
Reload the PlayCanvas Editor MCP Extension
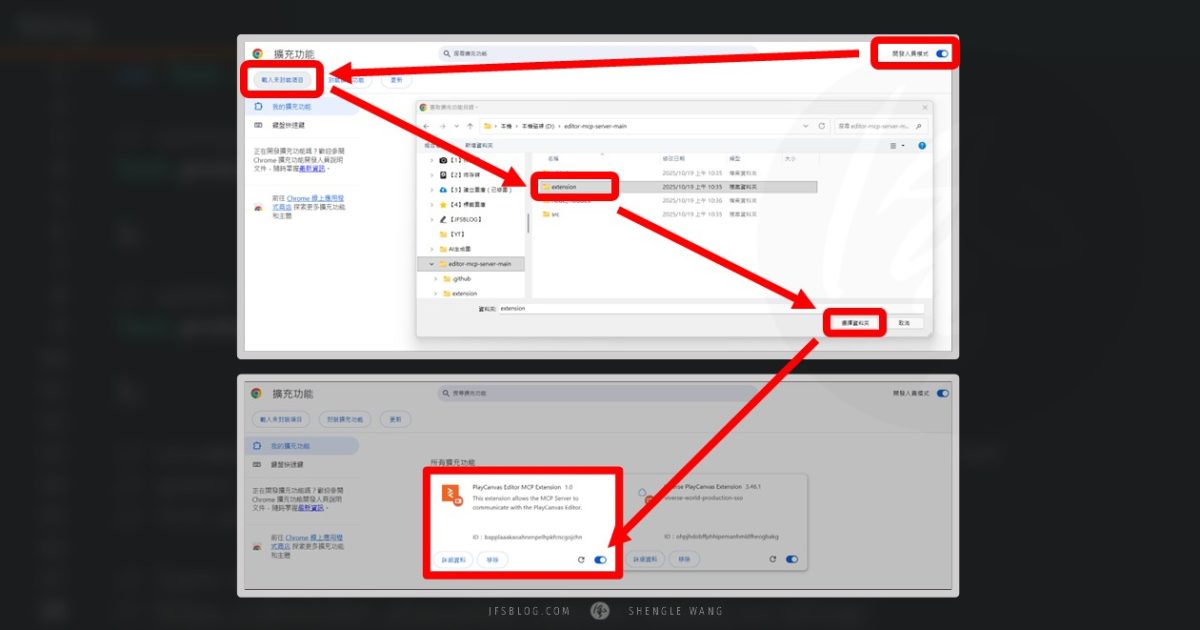pos(581,560)
